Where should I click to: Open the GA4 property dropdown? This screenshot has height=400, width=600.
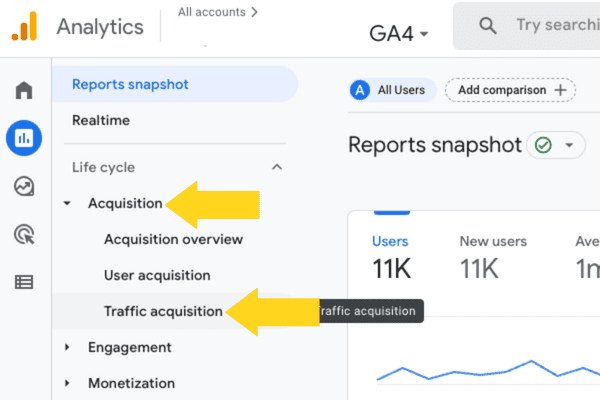pos(398,34)
